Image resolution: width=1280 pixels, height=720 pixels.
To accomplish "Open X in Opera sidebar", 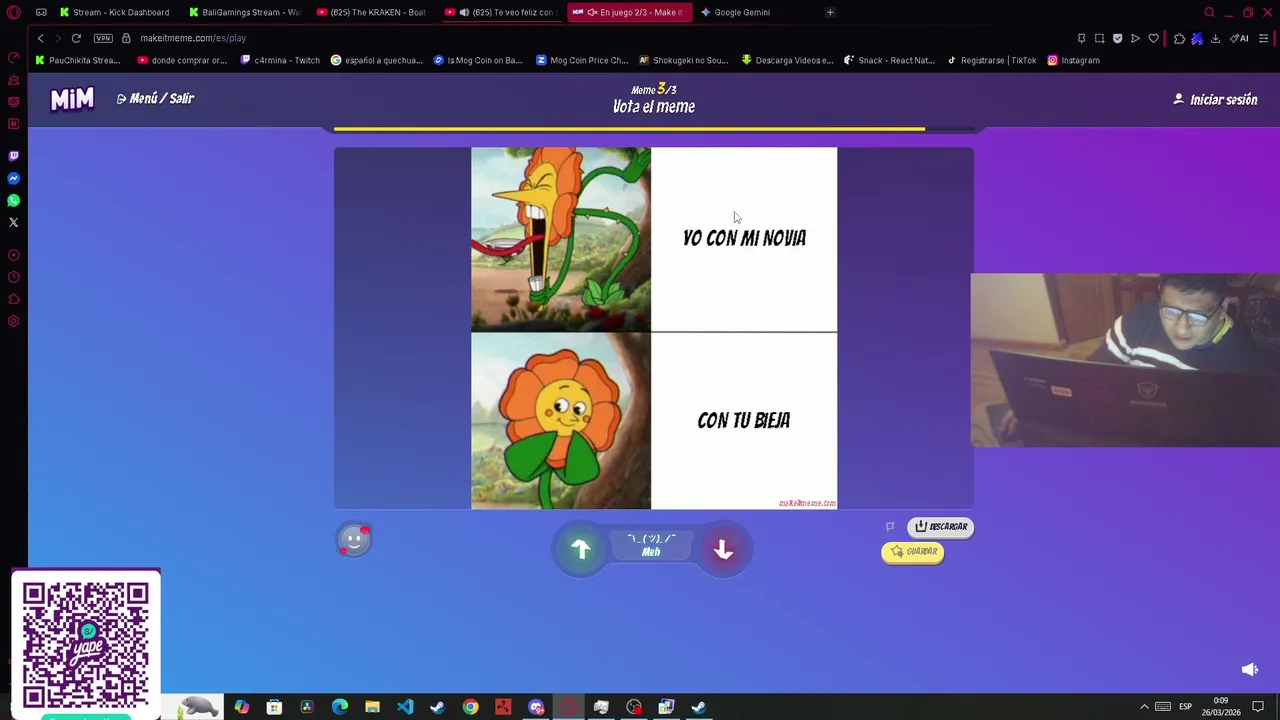I will pos(14,222).
